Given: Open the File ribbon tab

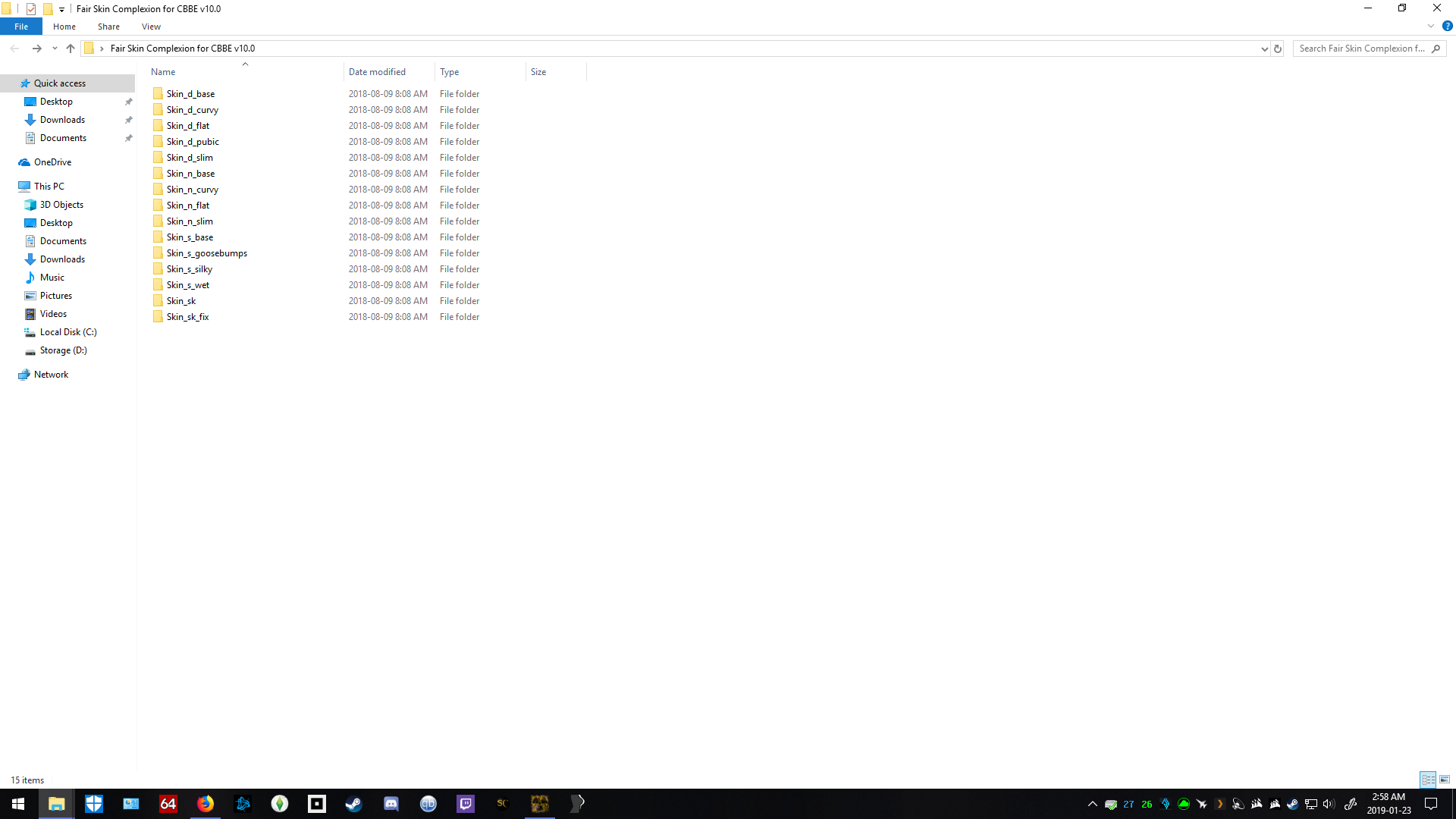Looking at the screenshot, I should pos(21,27).
